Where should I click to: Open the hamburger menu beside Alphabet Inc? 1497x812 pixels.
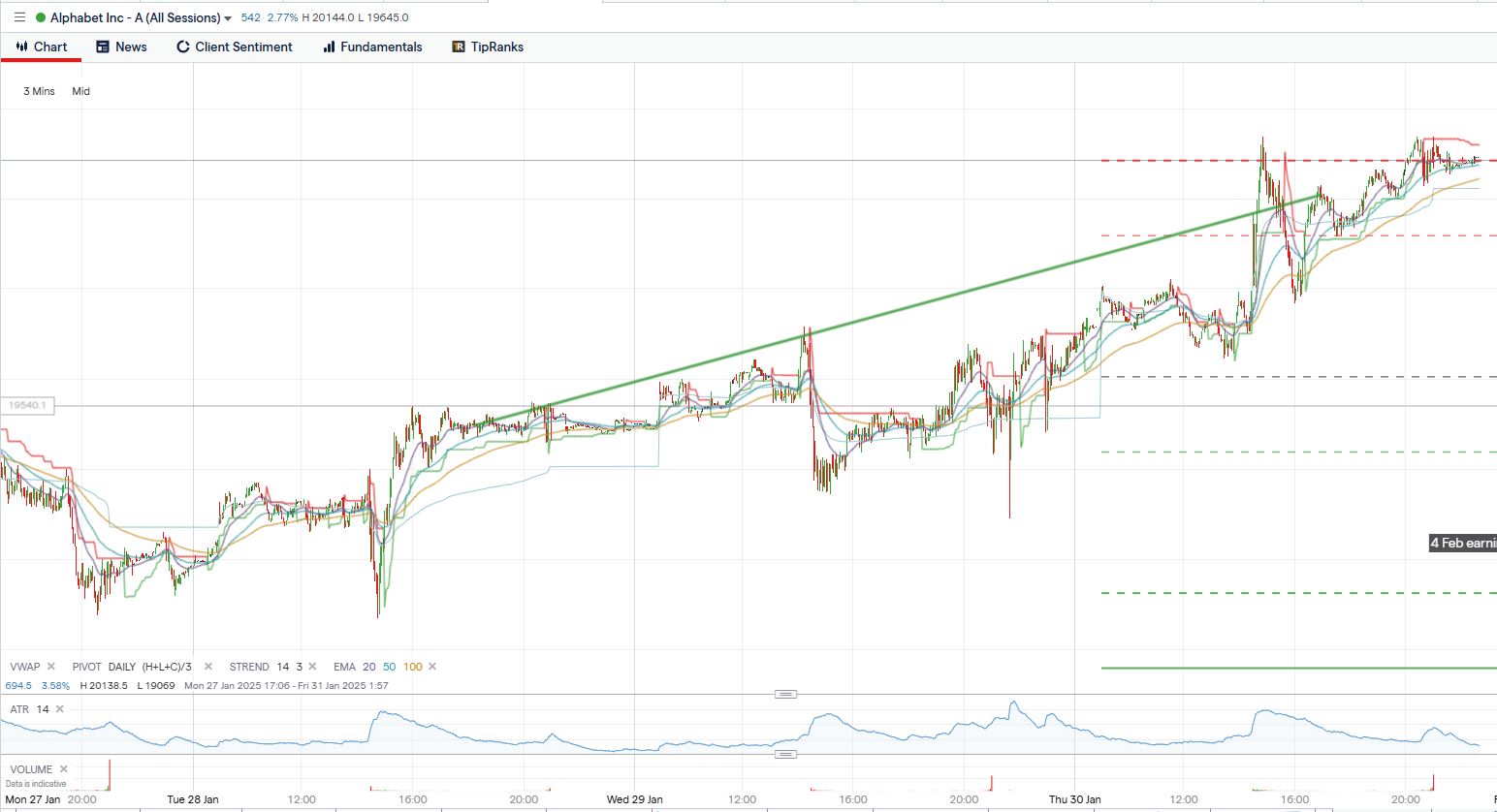[19, 17]
